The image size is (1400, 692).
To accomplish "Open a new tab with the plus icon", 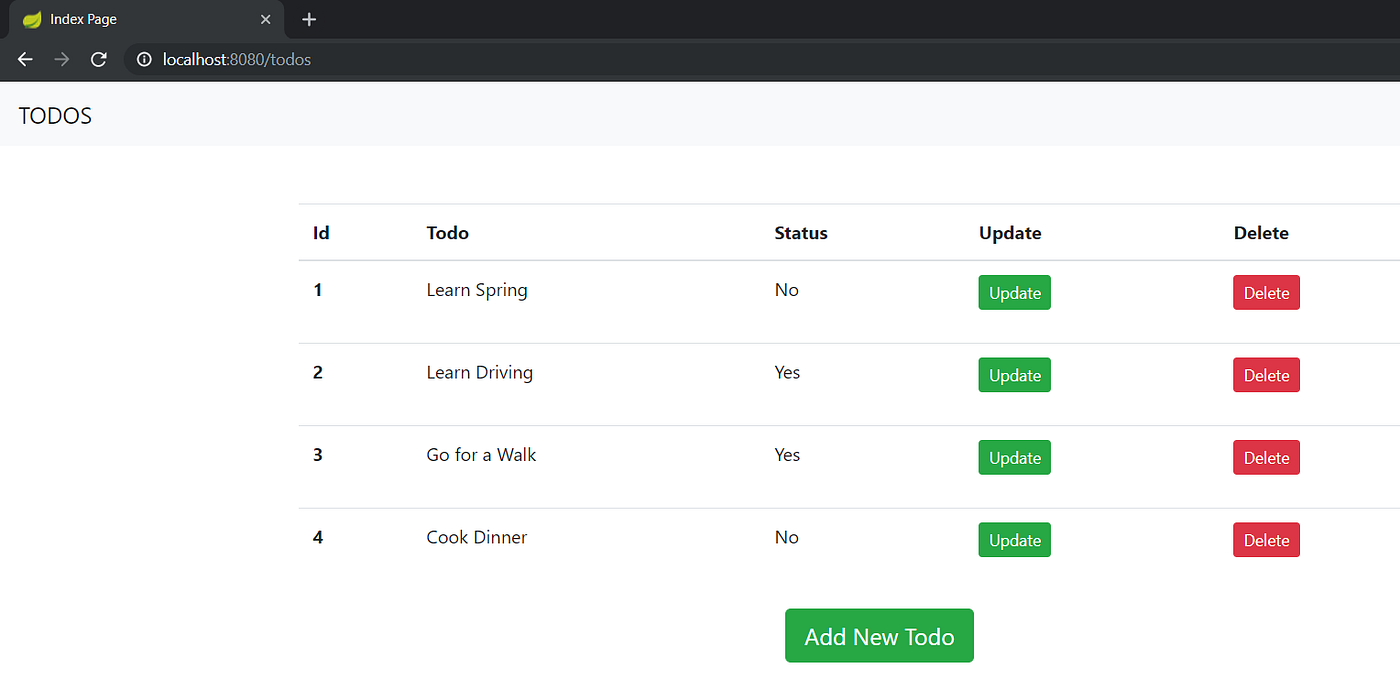I will click(309, 19).
